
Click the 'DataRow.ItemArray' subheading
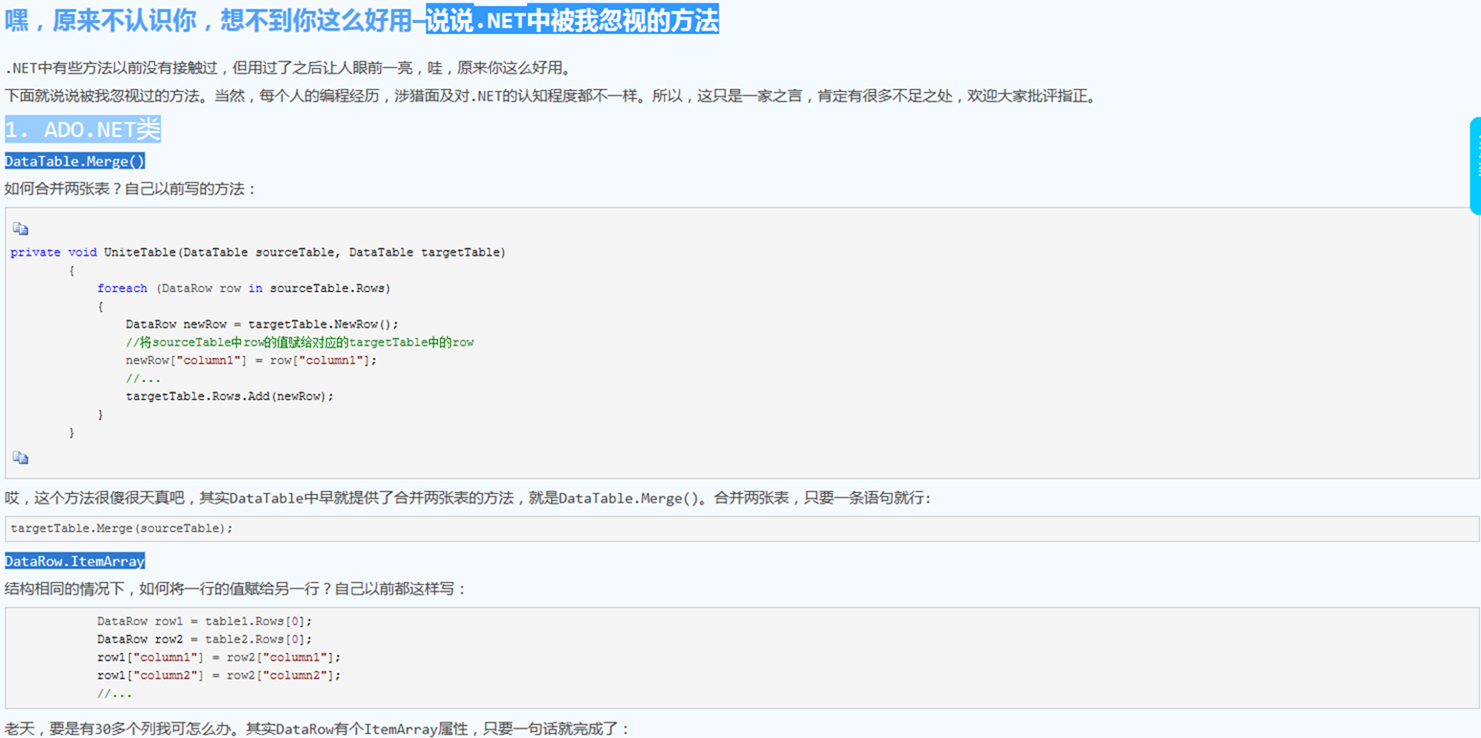[x=75, y=561]
